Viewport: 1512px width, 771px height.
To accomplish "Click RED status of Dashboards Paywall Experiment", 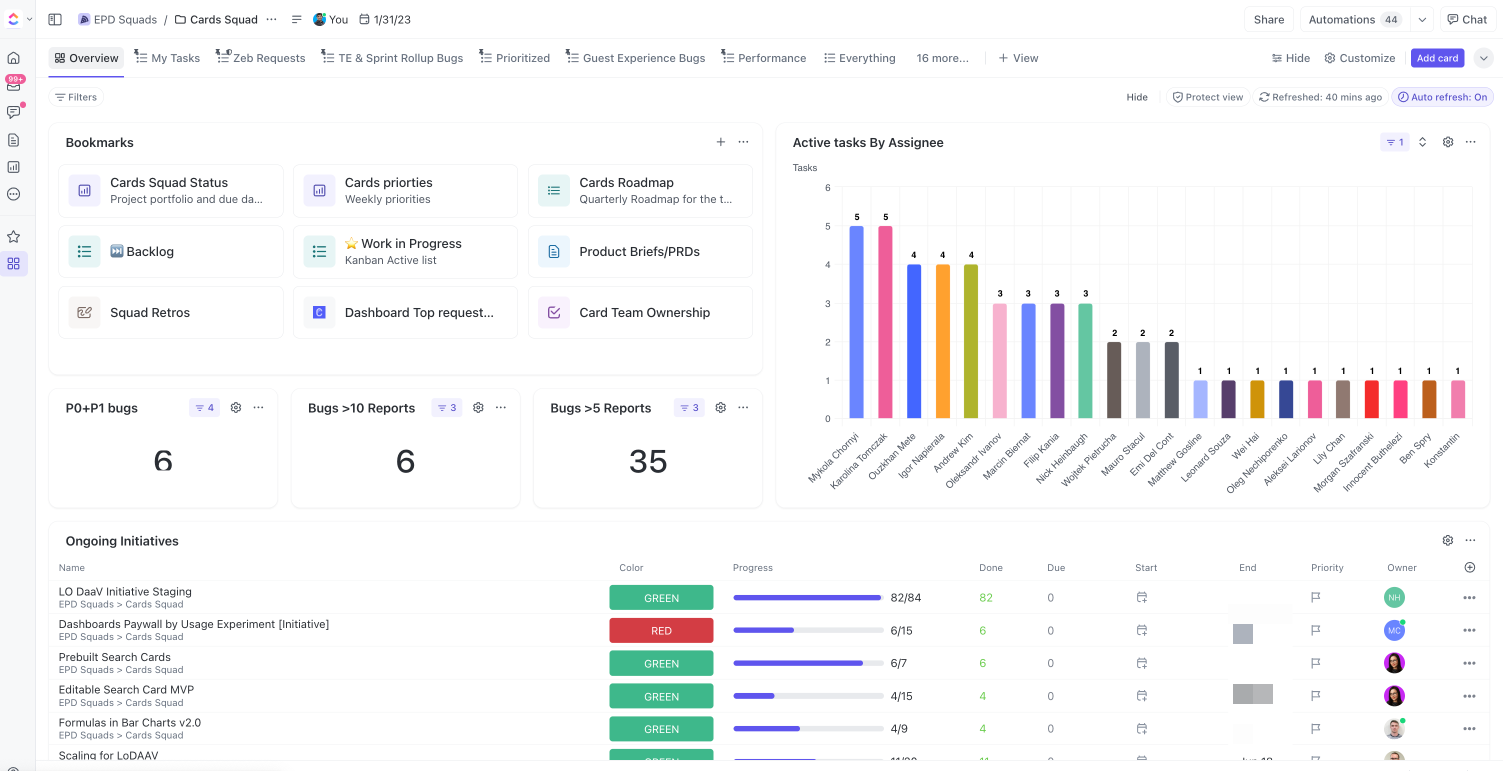I will [661, 631].
